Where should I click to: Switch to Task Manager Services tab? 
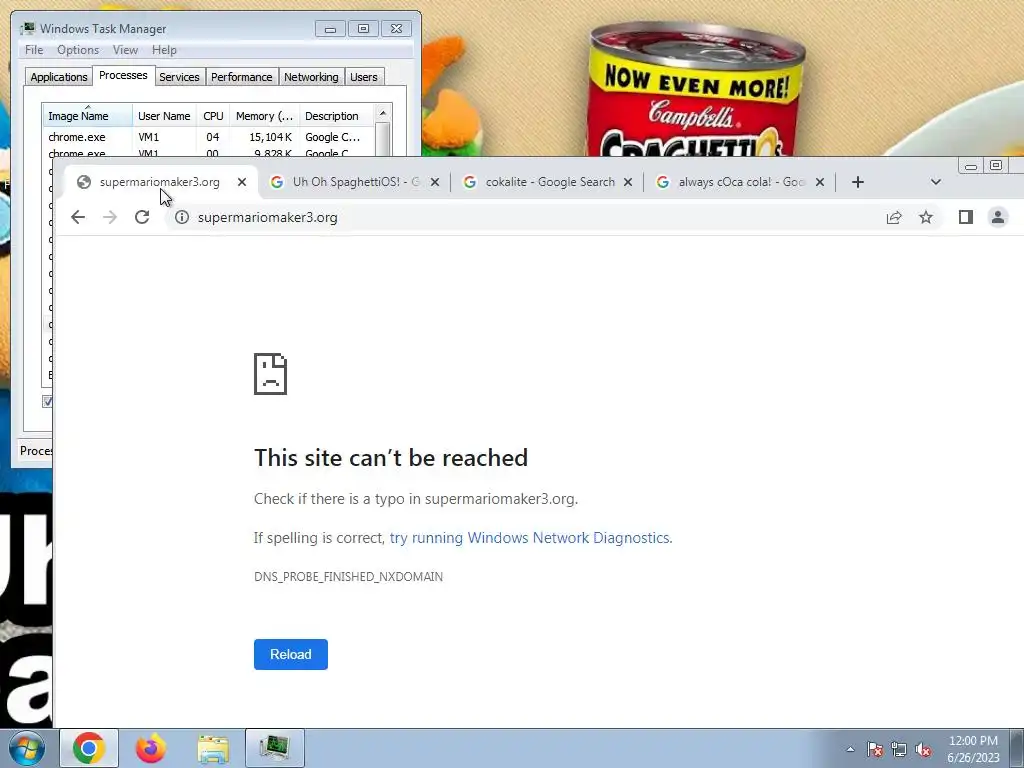tap(179, 77)
